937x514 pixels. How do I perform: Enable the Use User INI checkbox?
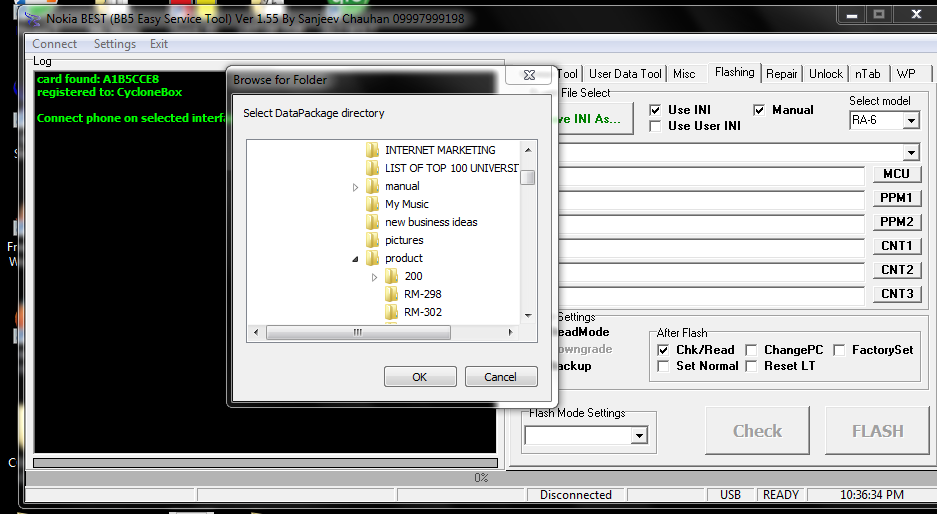(x=656, y=126)
